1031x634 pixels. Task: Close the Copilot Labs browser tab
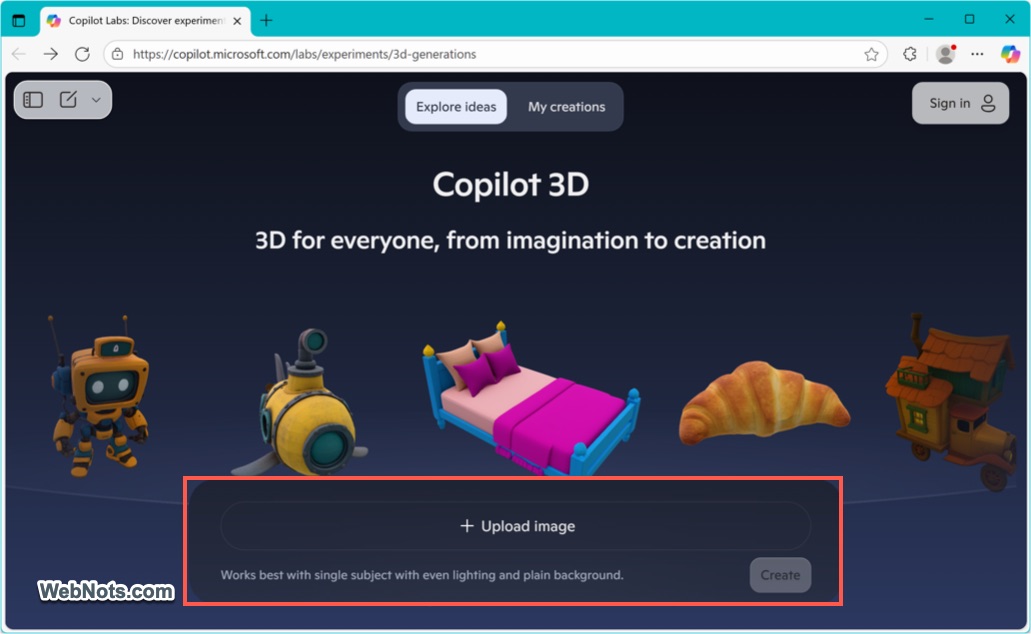point(237,21)
